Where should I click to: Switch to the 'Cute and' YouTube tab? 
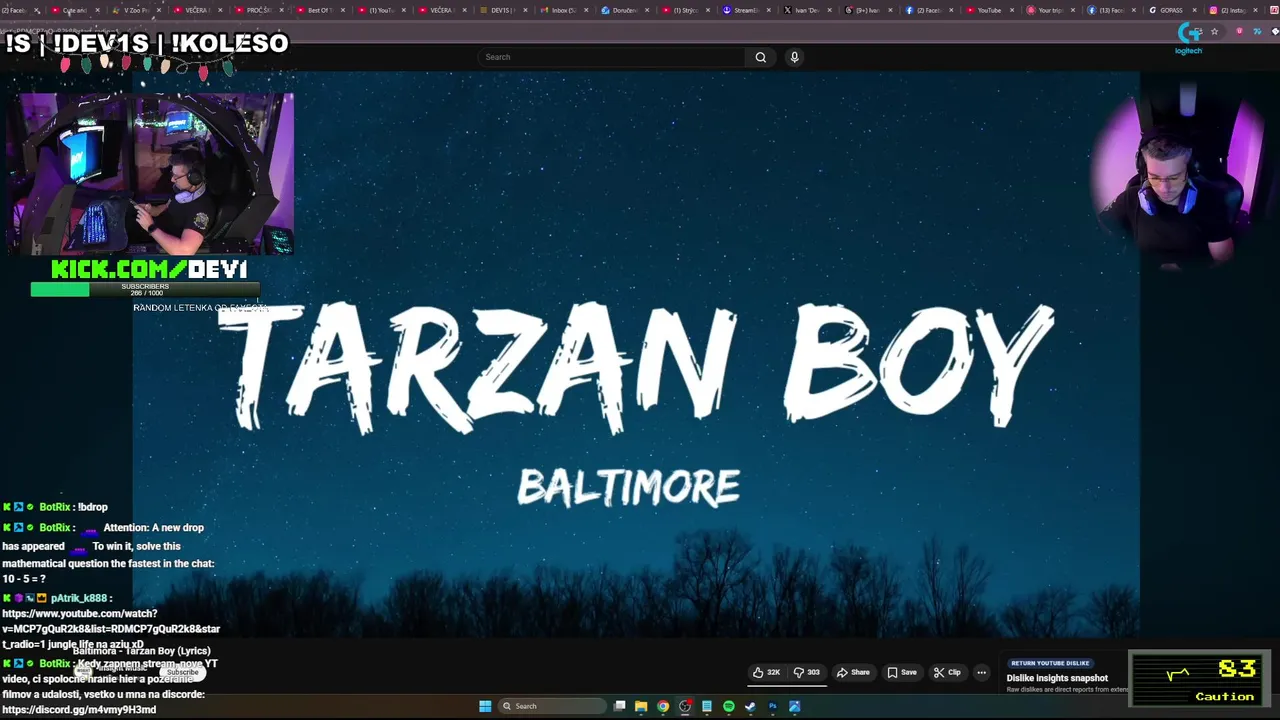(x=75, y=10)
